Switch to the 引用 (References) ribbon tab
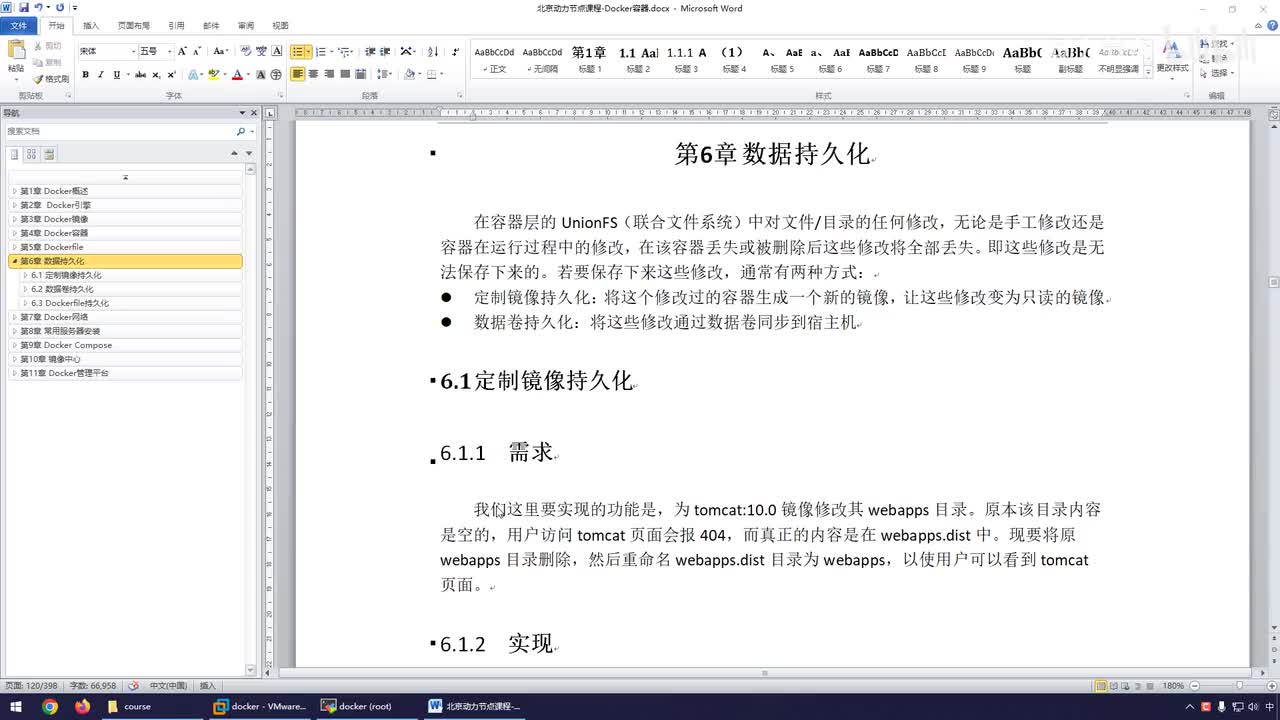 tap(176, 25)
